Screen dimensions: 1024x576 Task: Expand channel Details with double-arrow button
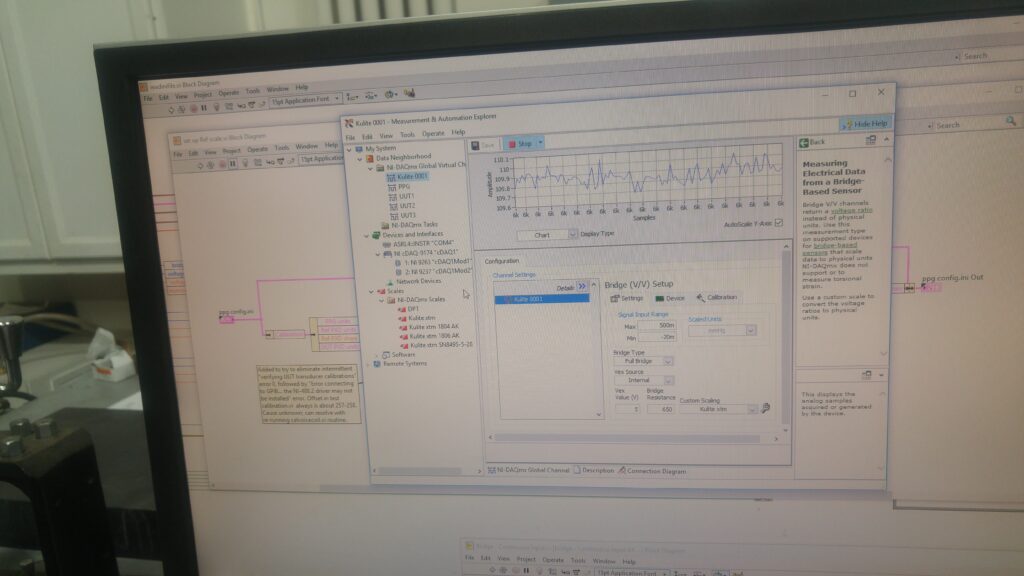tap(581, 286)
